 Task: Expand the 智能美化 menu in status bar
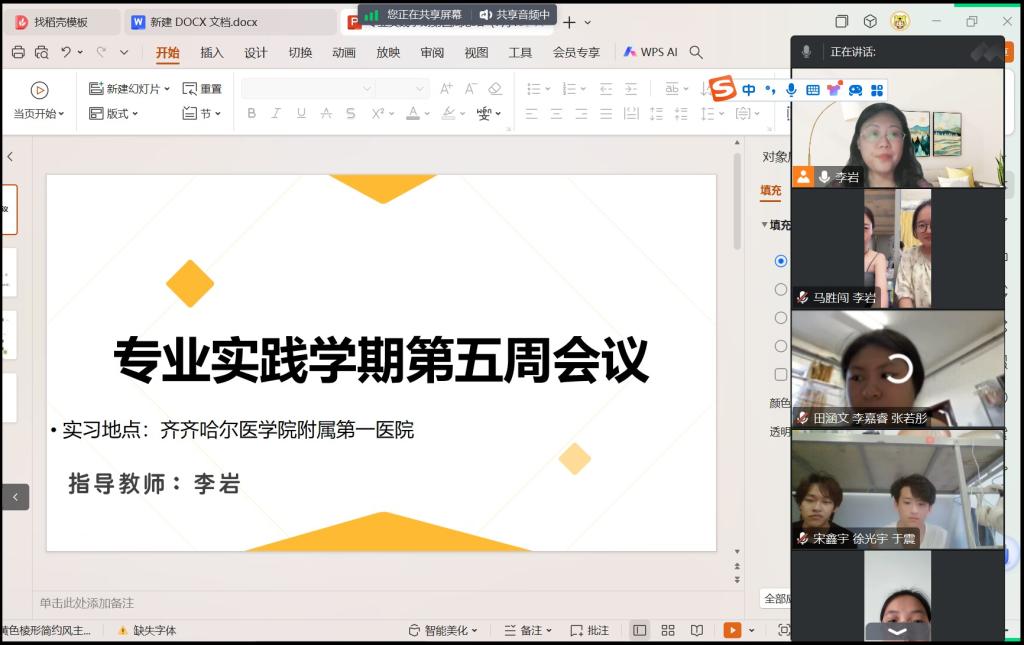click(443, 630)
